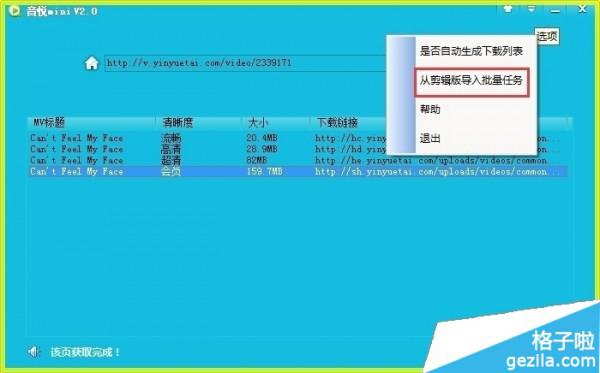Click Can't Feel My Face in 高清 row
This screenshot has width=600, height=373.
pos(77,149)
